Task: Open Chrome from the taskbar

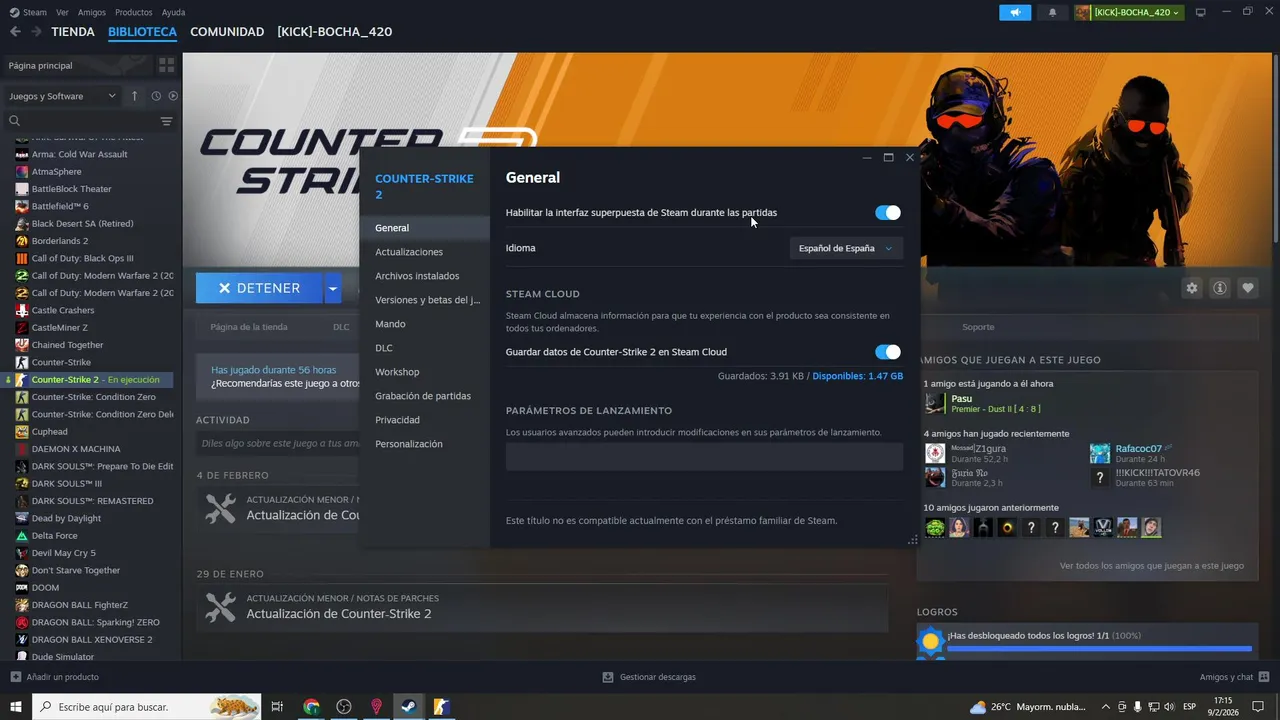Action: tap(311, 706)
